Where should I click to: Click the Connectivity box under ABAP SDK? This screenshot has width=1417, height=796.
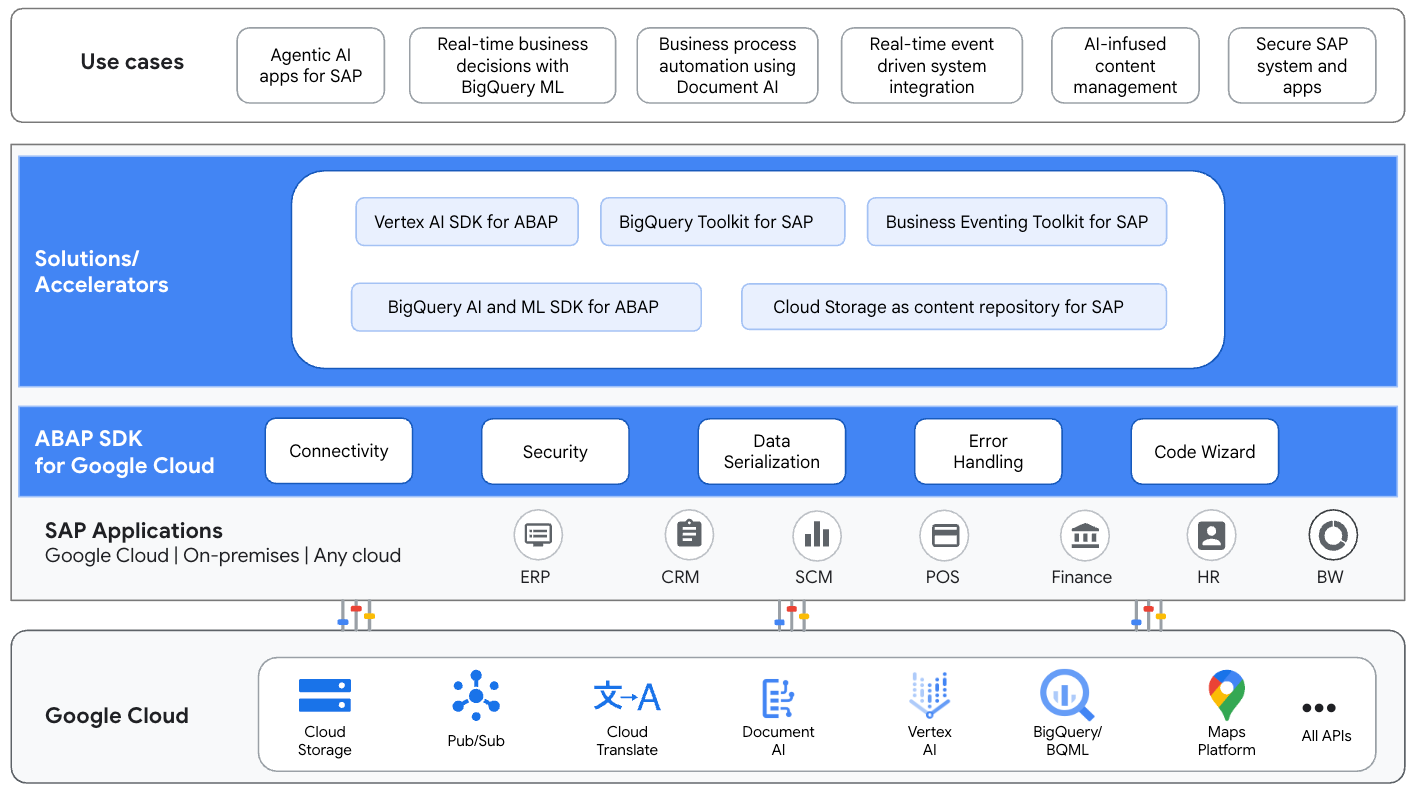coord(338,451)
